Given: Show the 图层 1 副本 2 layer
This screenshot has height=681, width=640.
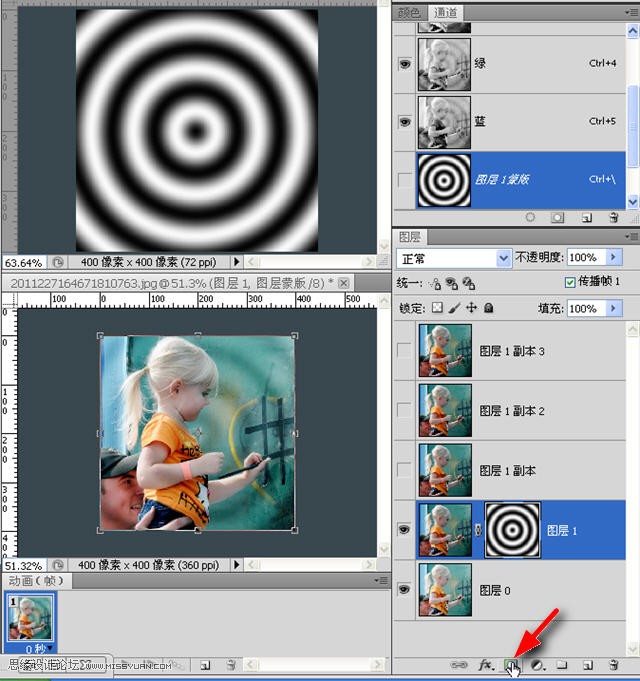Looking at the screenshot, I should point(404,410).
